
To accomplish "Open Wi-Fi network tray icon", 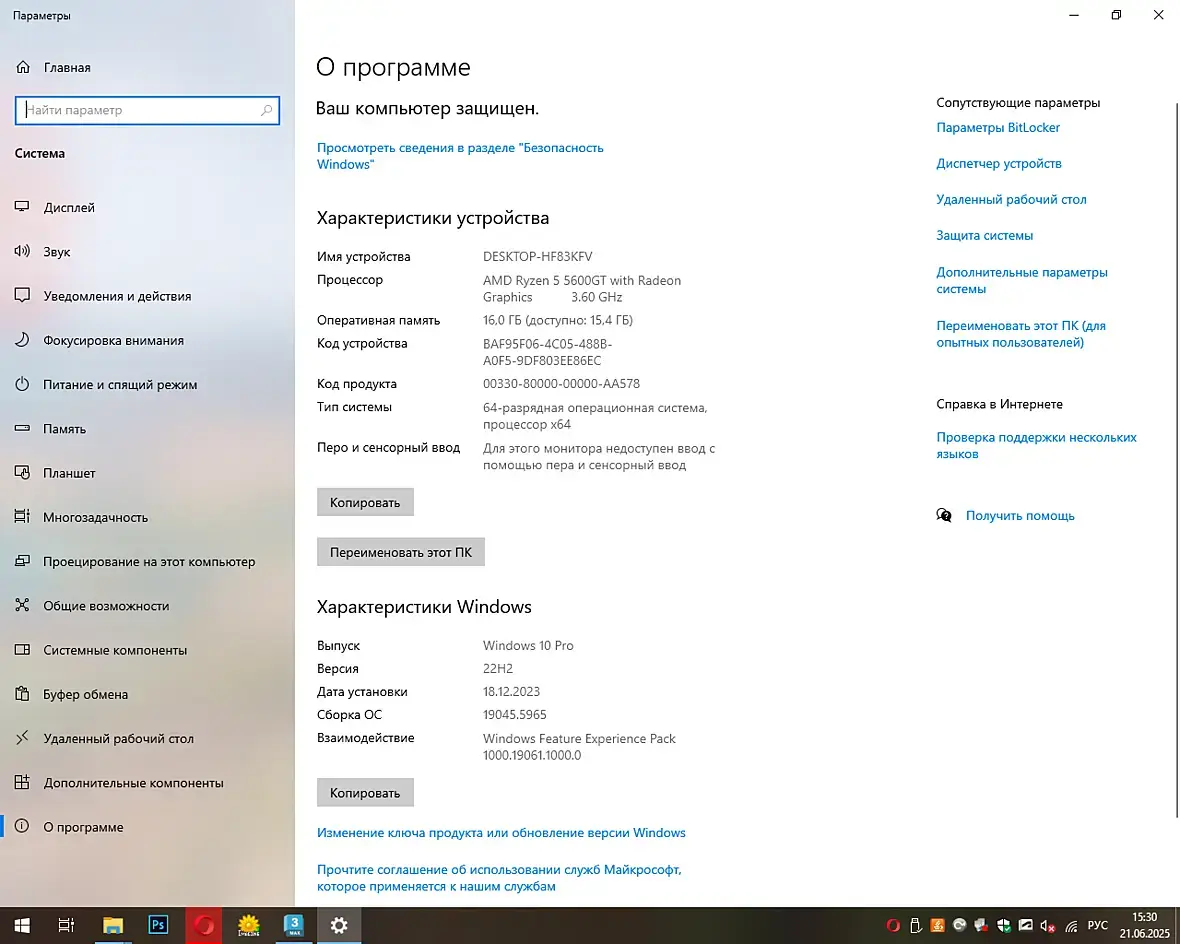I will [1072, 926].
